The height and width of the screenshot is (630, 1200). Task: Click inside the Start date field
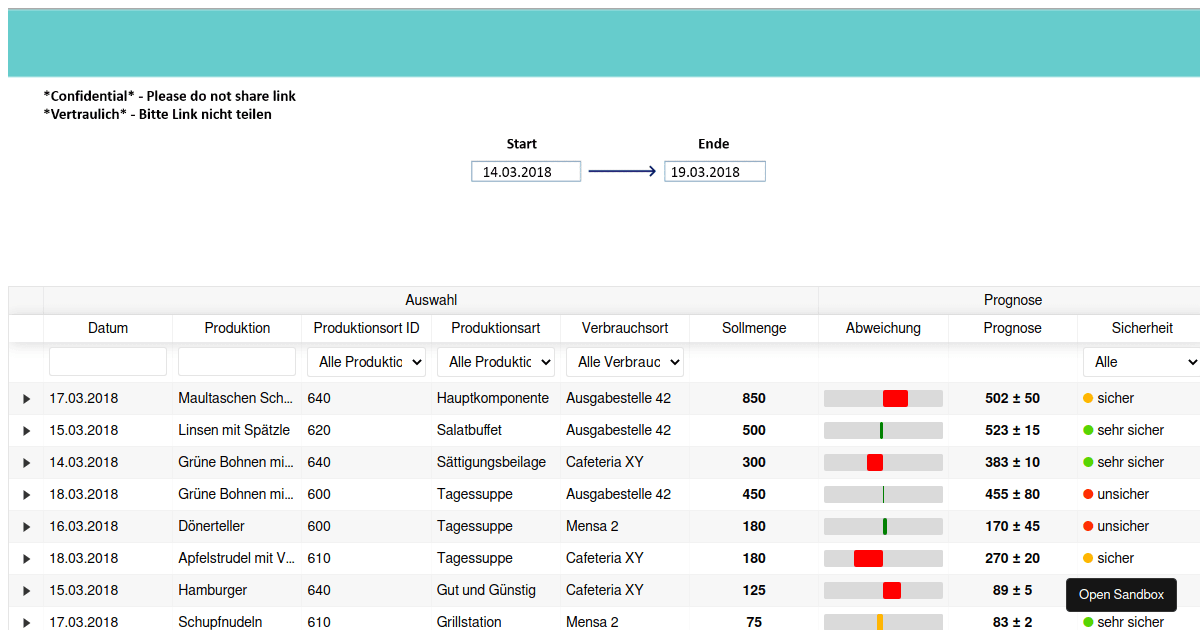[525, 170]
